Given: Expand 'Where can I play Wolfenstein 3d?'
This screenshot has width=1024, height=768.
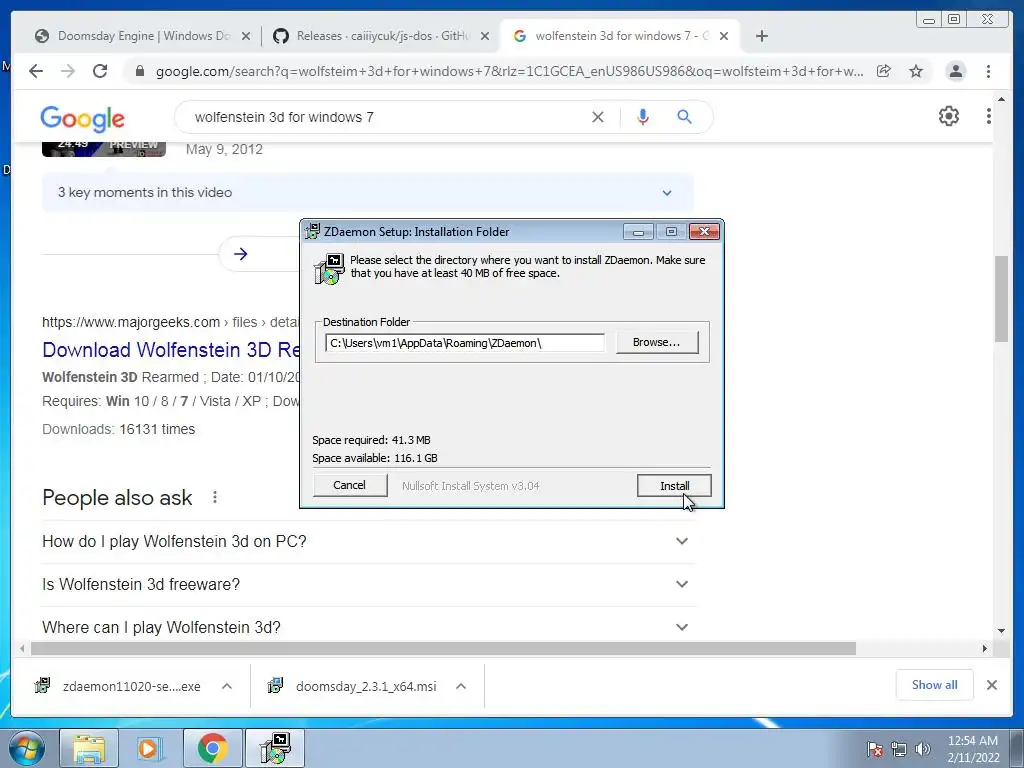Looking at the screenshot, I should pyautogui.click(x=367, y=628).
